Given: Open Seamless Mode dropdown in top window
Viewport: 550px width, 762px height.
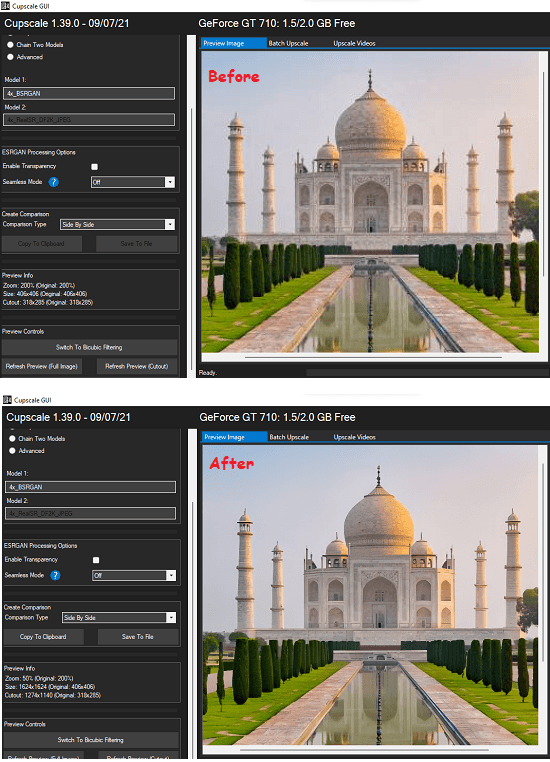Looking at the screenshot, I should pos(133,182).
